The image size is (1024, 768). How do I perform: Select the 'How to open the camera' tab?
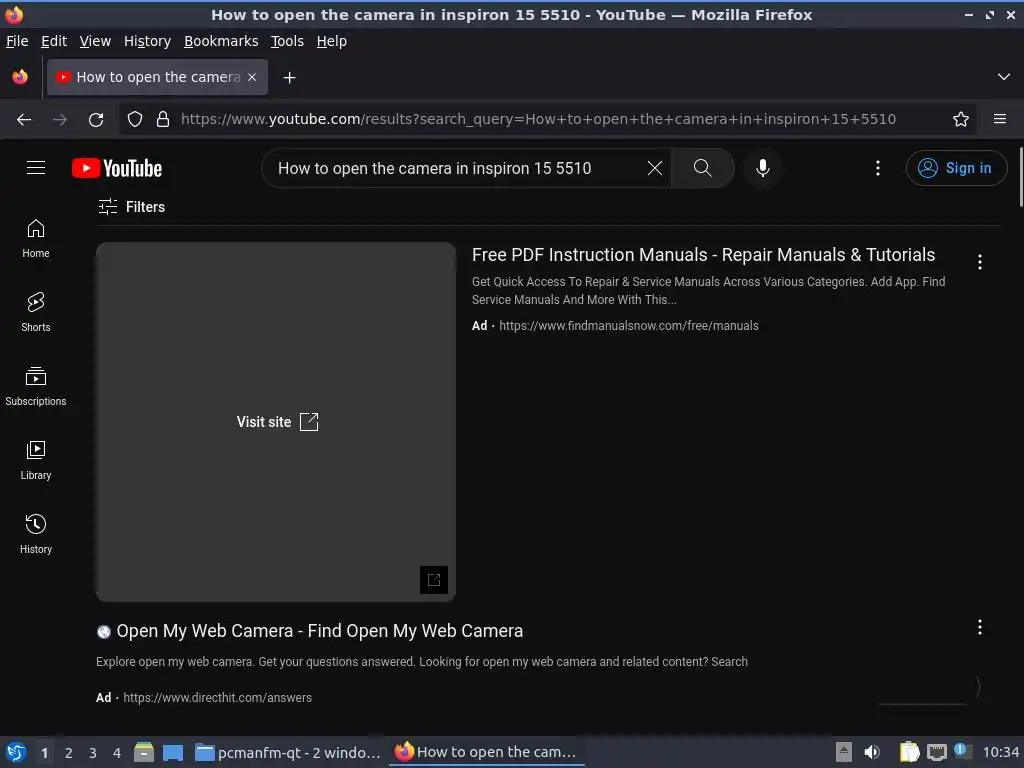[157, 77]
